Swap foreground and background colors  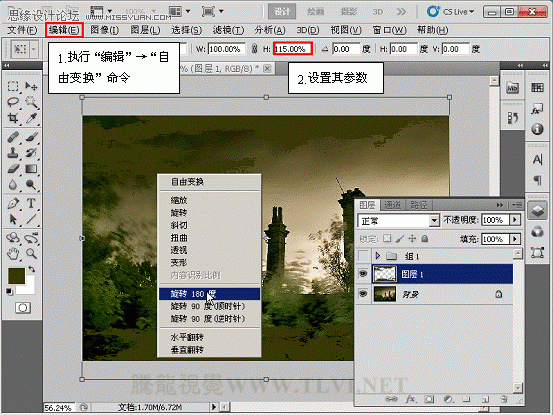tap(32, 269)
